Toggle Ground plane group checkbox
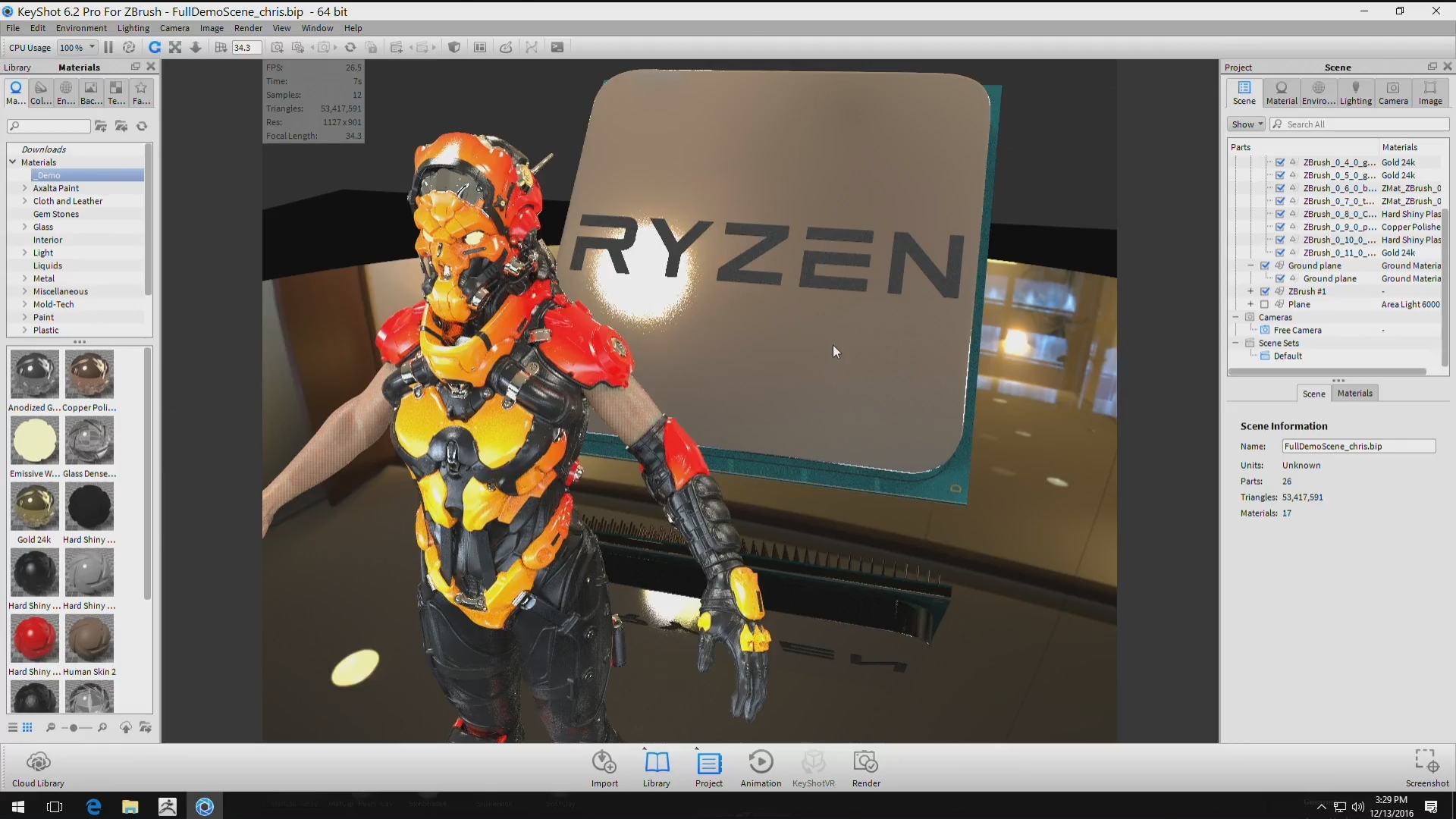 (1265, 265)
